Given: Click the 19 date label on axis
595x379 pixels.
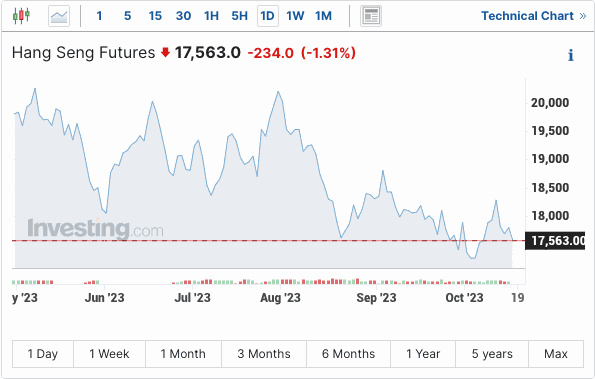Looking at the screenshot, I should (518, 298).
